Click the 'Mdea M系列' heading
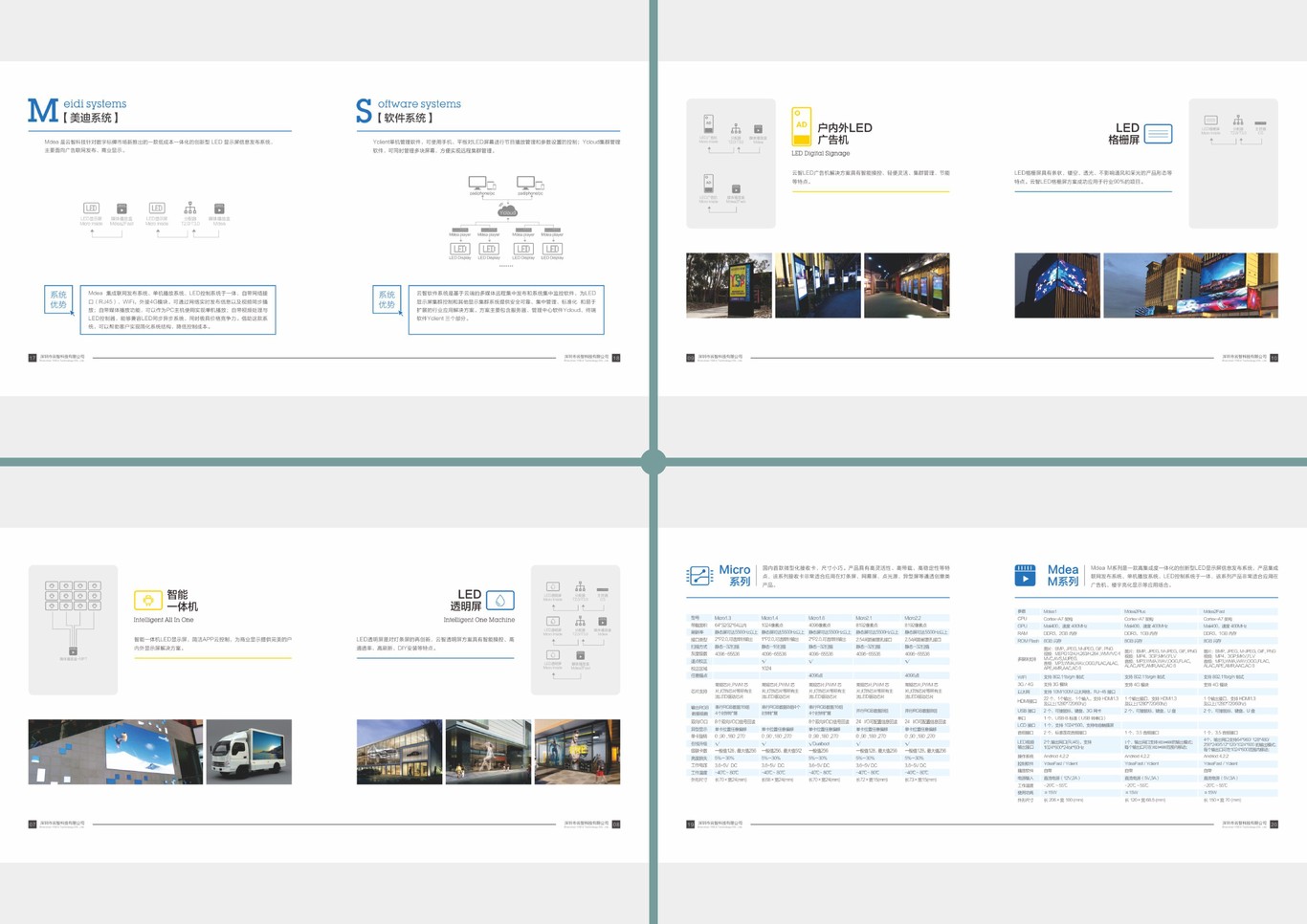The width and height of the screenshot is (1307, 924). tap(1063, 575)
